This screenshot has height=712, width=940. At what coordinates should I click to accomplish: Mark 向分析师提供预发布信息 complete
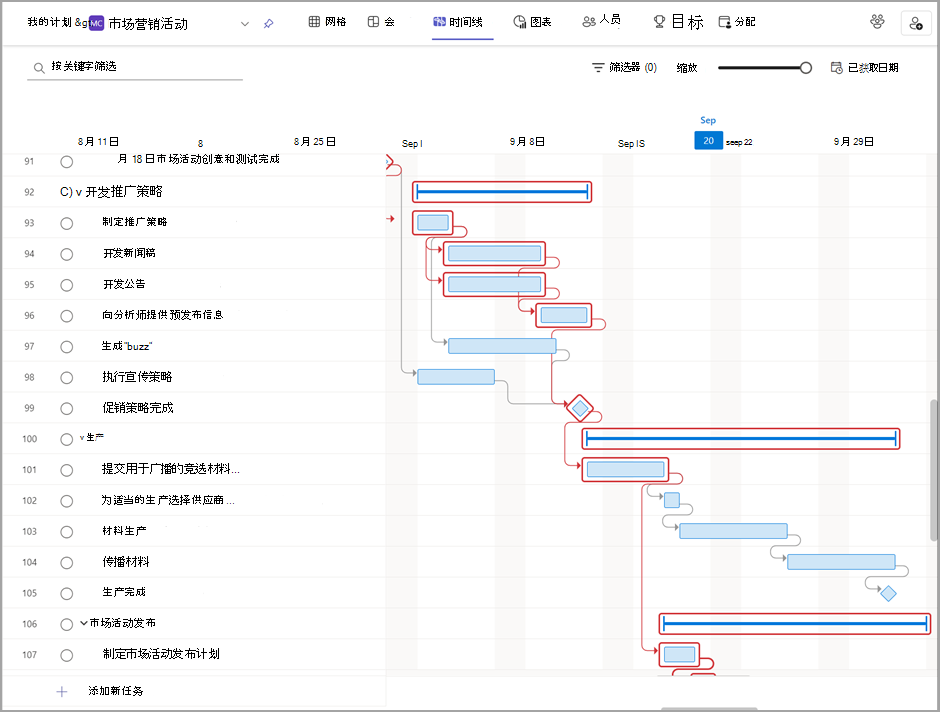tap(67, 316)
